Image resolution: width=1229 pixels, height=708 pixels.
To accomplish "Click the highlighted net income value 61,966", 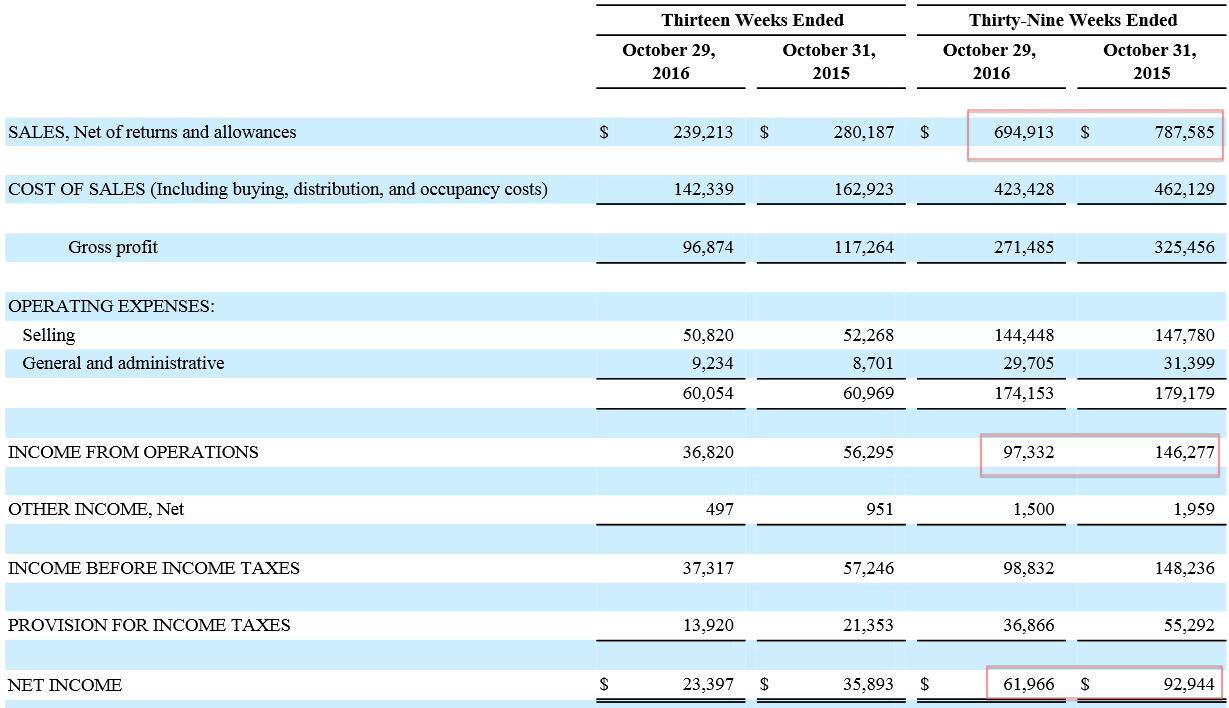I will [1028, 685].
